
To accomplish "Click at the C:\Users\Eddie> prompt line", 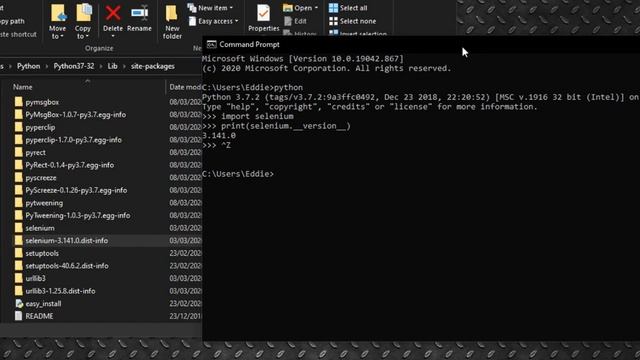I will tap(238, 174).
